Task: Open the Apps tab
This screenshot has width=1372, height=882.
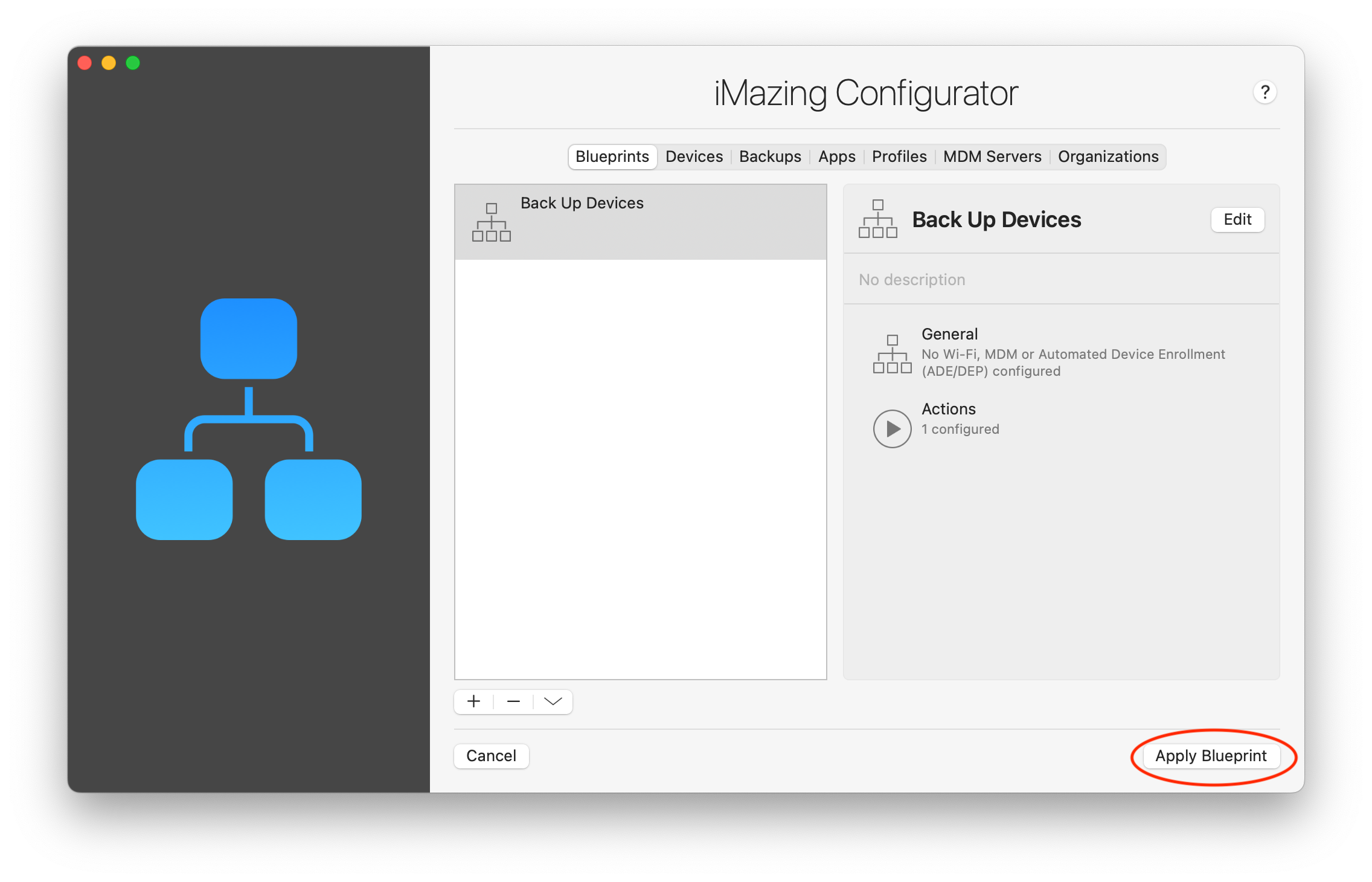Action: [836, 157]
